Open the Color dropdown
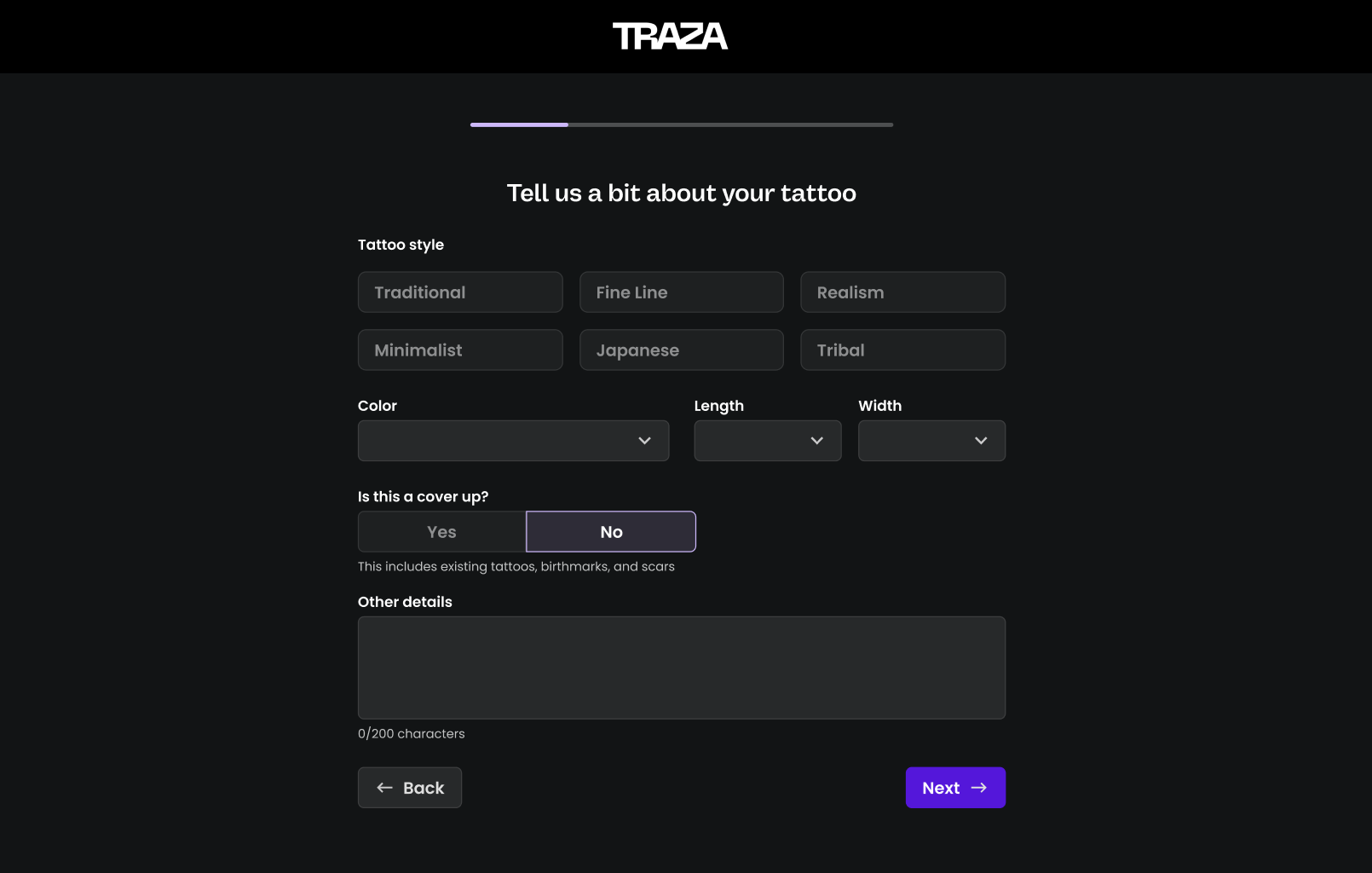 tap(513, 441)
